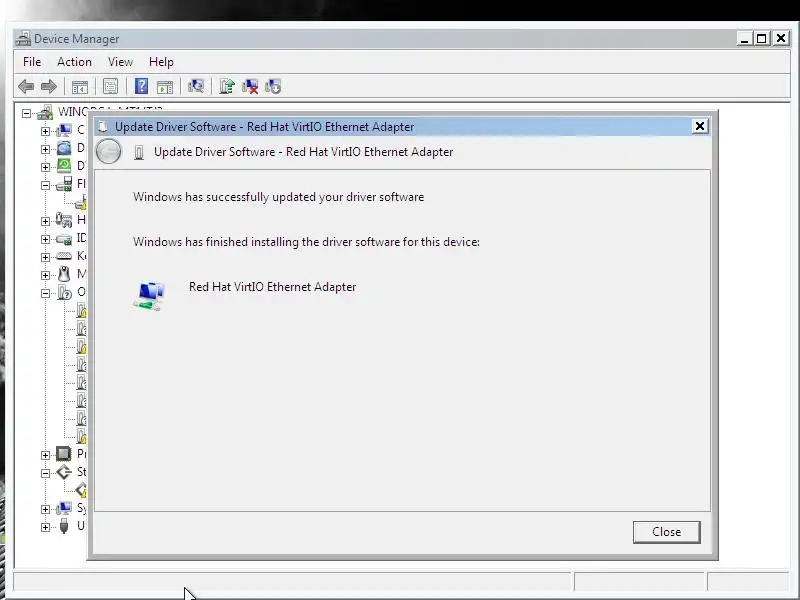Open the View menu
The image size is (800, 600).
120,62
